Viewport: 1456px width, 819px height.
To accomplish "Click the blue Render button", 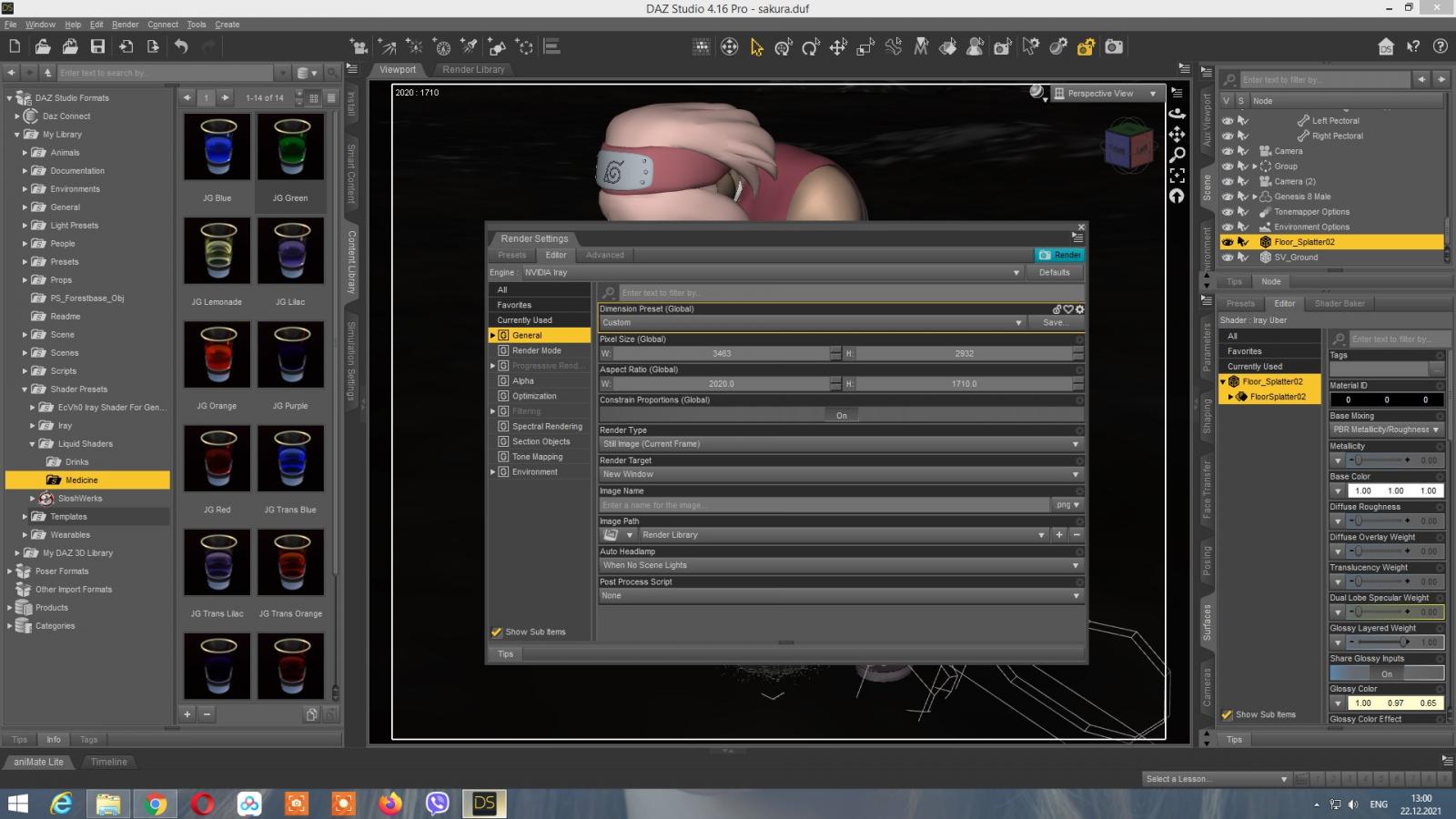I will coord(1060,255).
